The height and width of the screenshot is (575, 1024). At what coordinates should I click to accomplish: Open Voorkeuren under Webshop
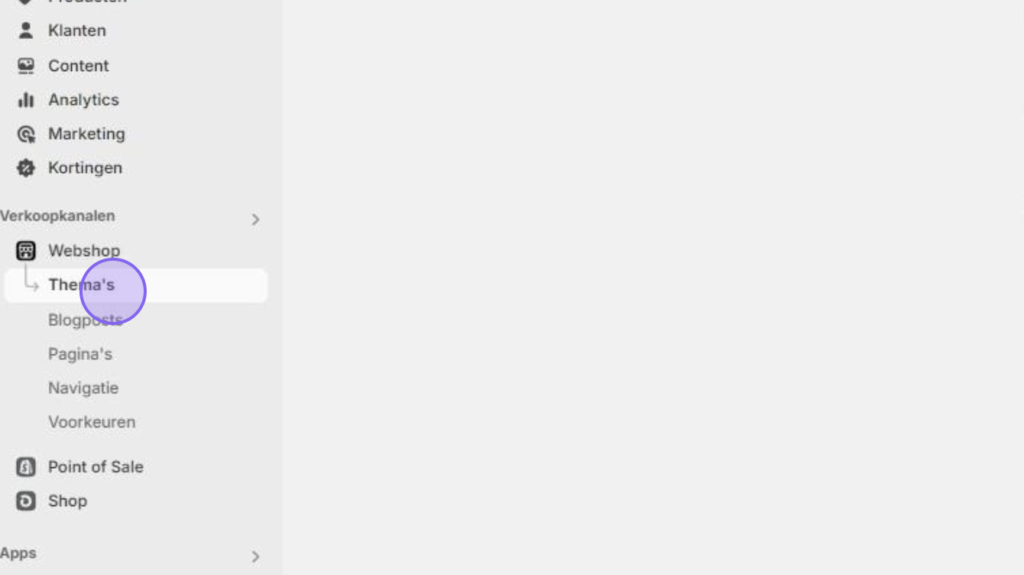[x=91, y=422]
